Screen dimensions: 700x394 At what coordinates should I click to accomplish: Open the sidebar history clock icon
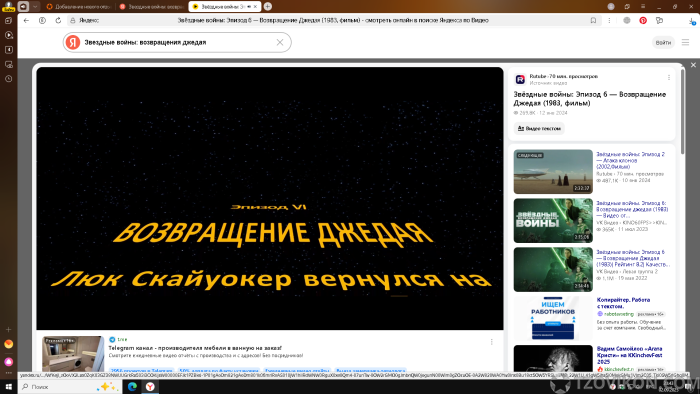[8, 79]
